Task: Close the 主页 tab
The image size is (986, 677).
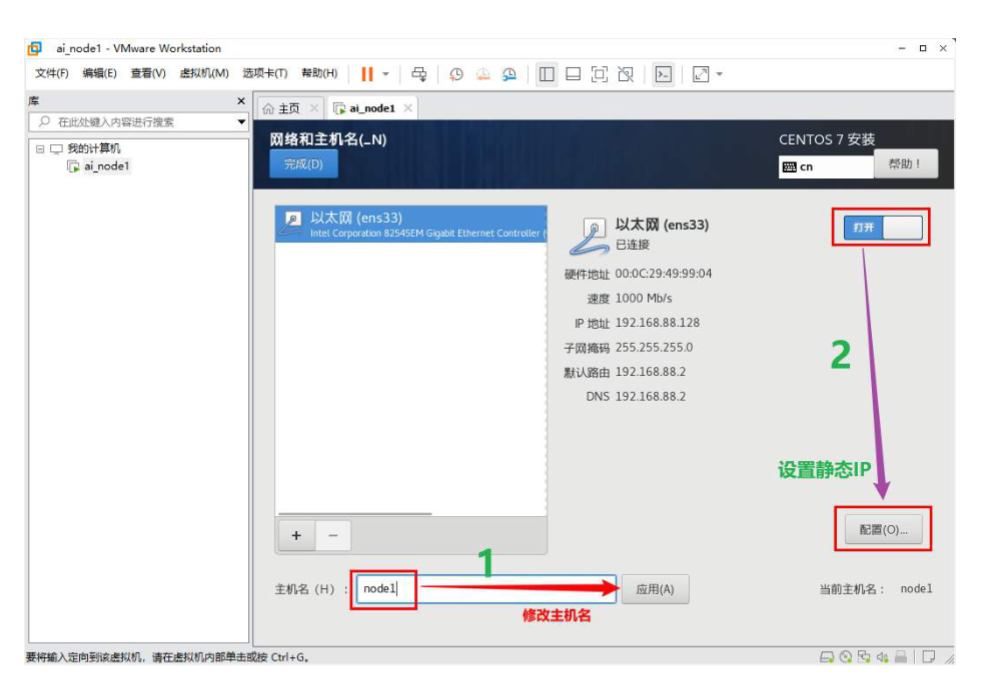Action: point(314,108)
